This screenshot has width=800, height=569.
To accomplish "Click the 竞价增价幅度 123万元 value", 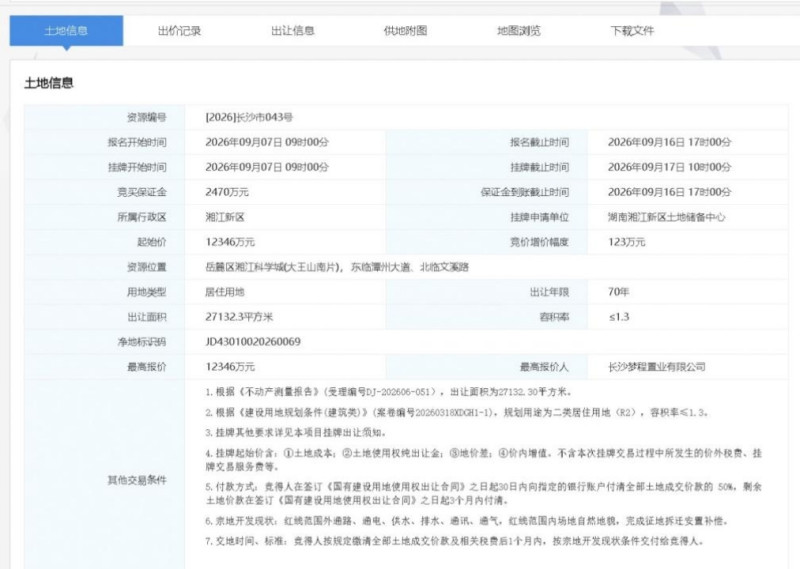I will click(x=627, y=242).
